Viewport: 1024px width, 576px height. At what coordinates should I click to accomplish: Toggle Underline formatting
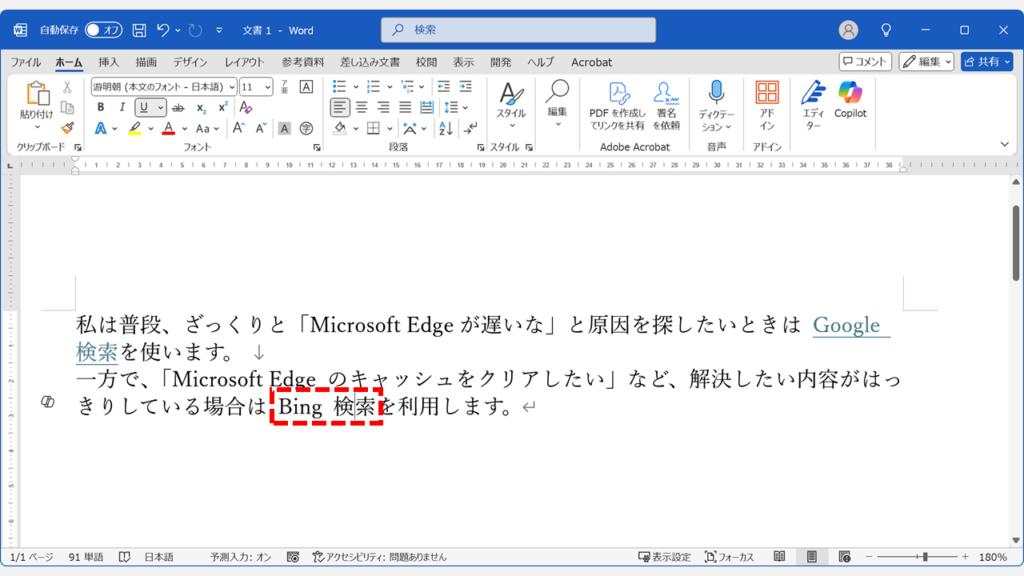(144, 108)
